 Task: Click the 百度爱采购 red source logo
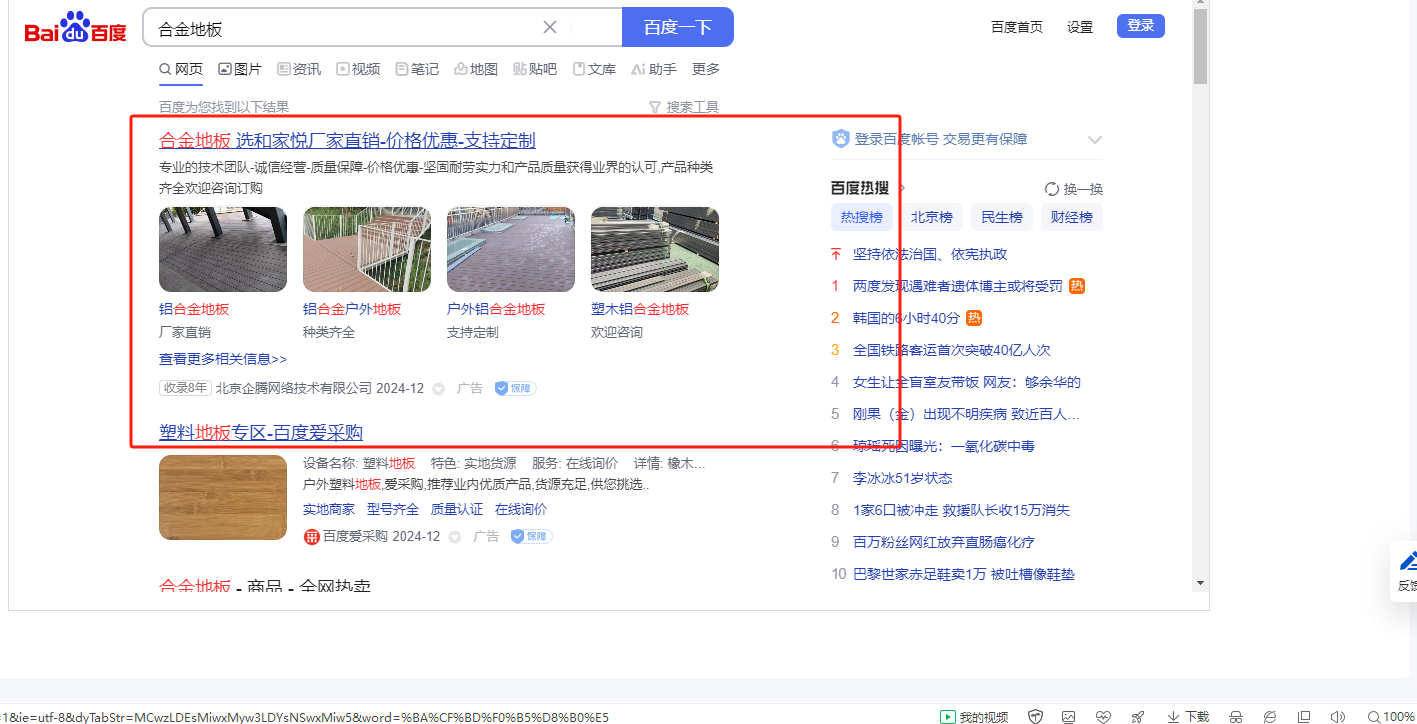tap(312, 537)
